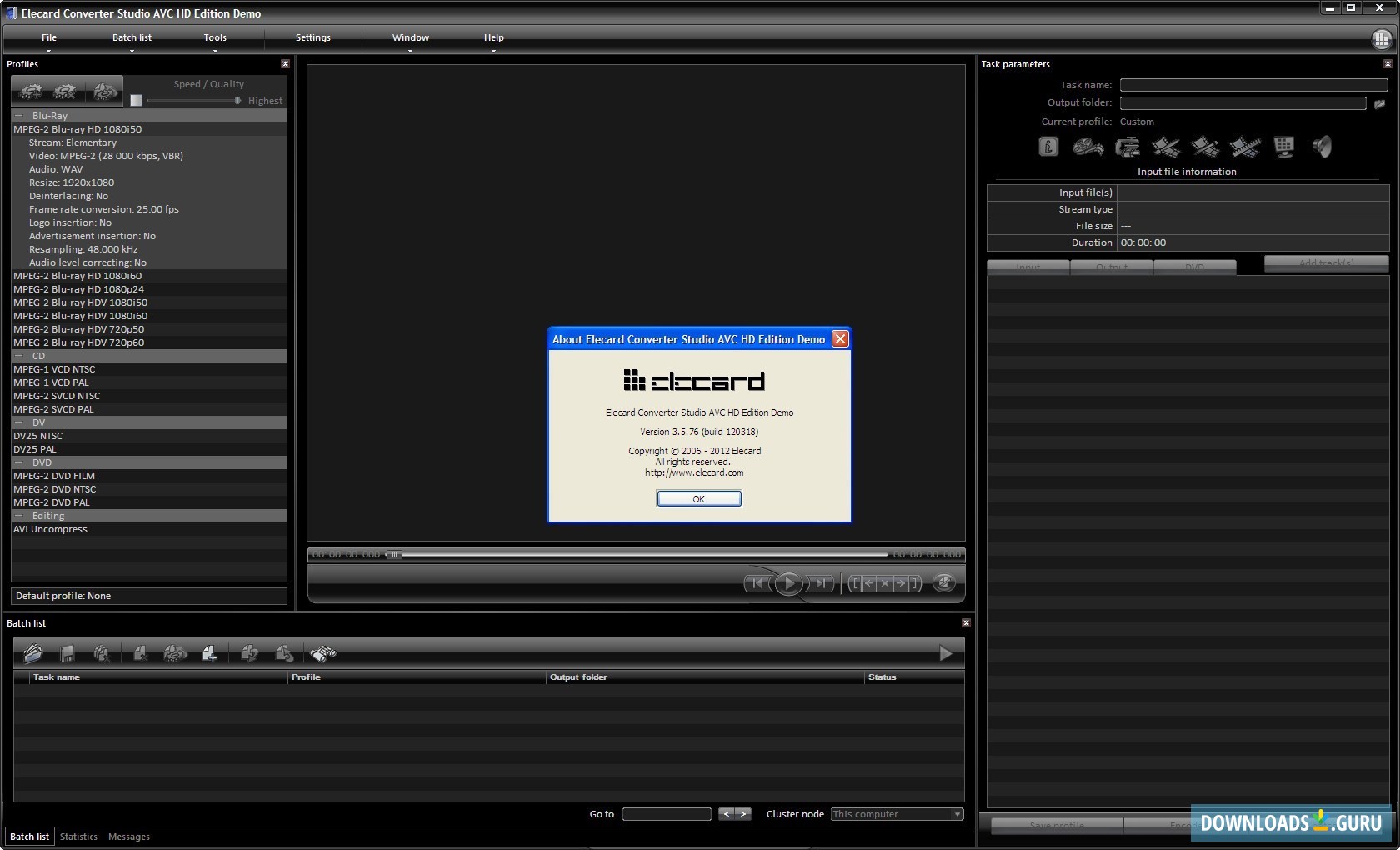Collapse the Editing profile group
Screen dimensions: 1400x850
[x=18, y=516]
